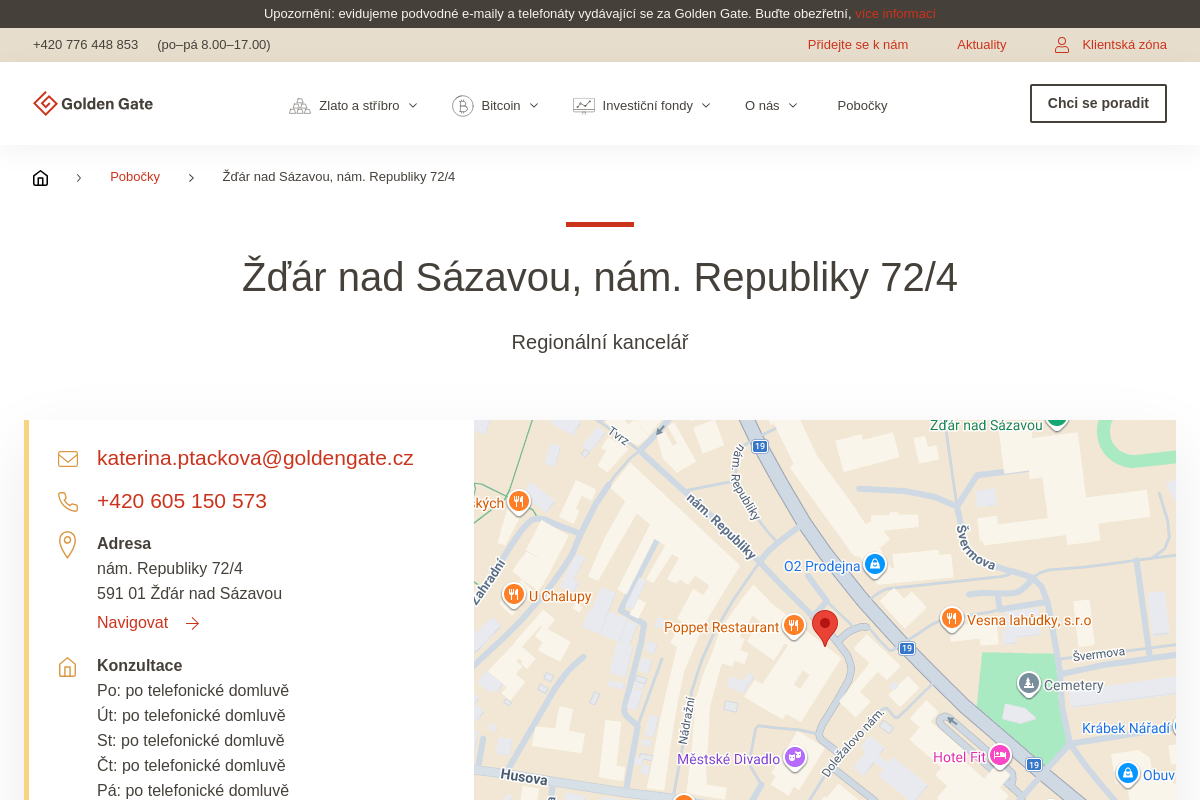Viewport: 1200px width, 800px height.
Task: Click Hotel Fit lodging marker
Action: click(1000, 756)
